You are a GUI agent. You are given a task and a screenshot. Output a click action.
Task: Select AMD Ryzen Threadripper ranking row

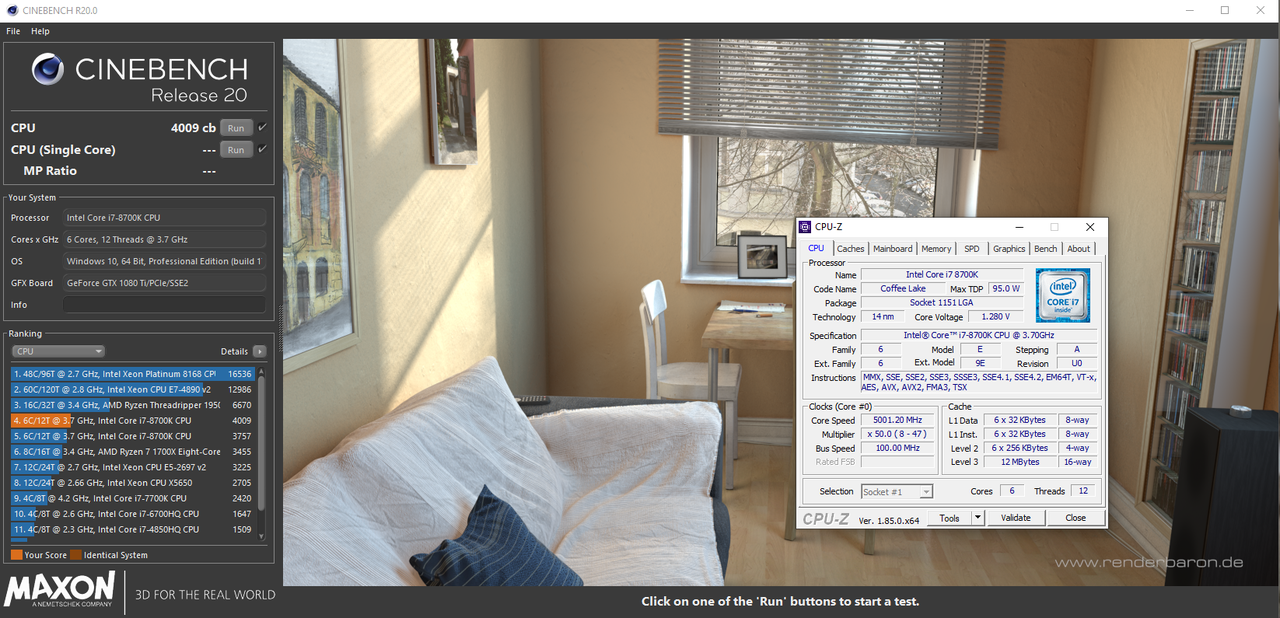pos(133,405)
